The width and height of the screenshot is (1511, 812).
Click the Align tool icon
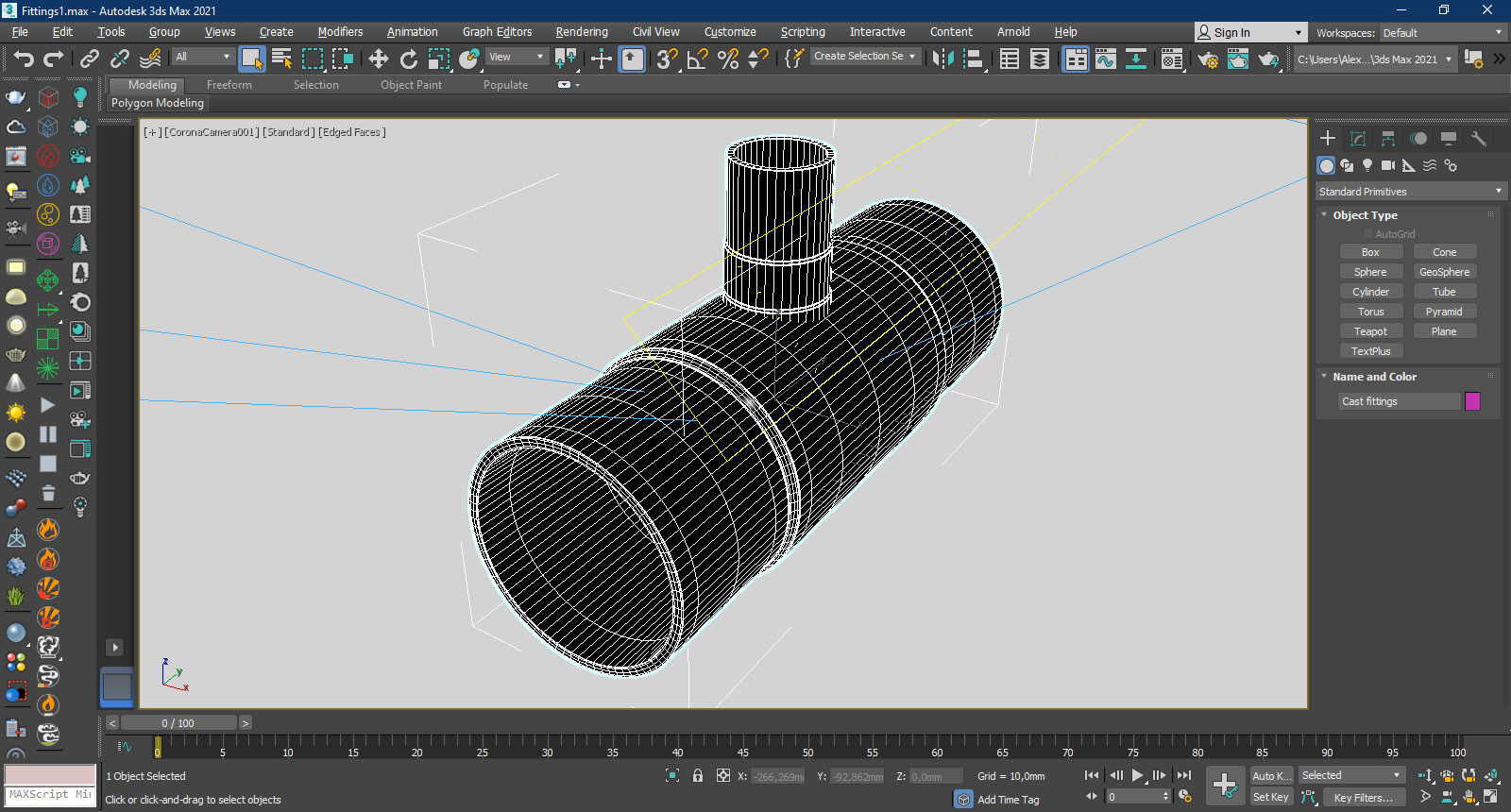click(x=973, y=59)
